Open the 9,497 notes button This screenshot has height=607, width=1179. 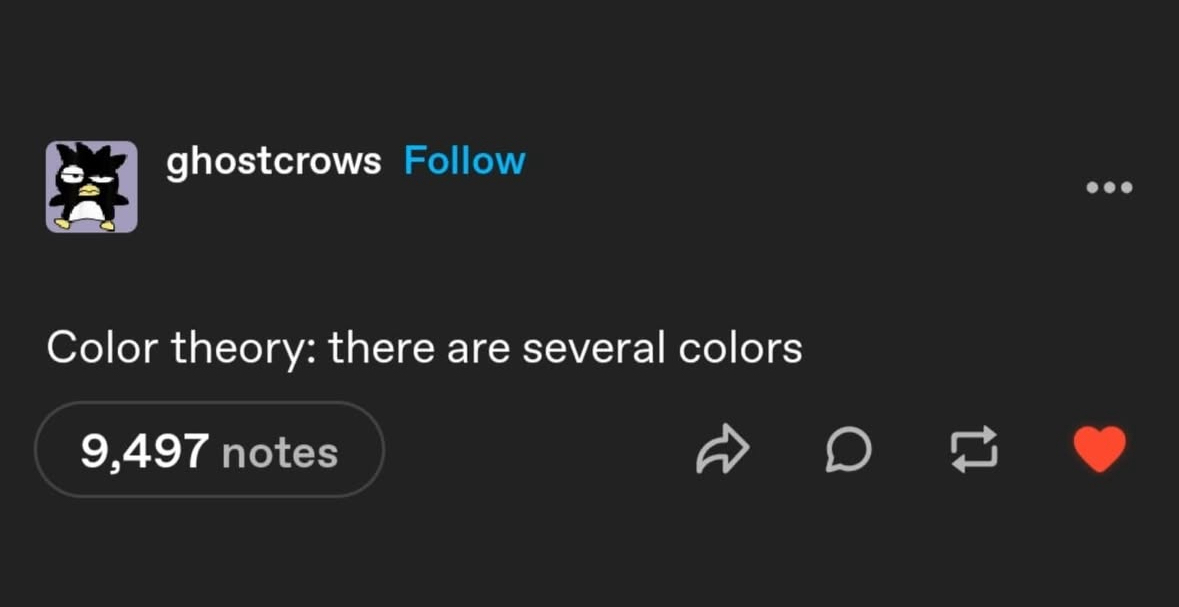click(209, 449)
